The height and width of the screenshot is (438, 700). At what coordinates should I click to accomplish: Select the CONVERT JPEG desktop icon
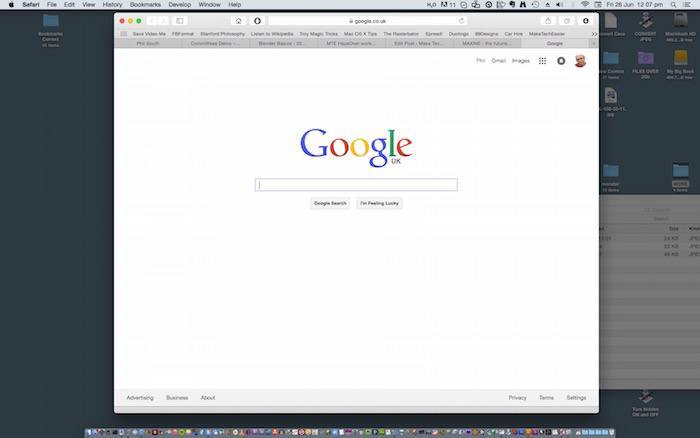coord(645,27)
